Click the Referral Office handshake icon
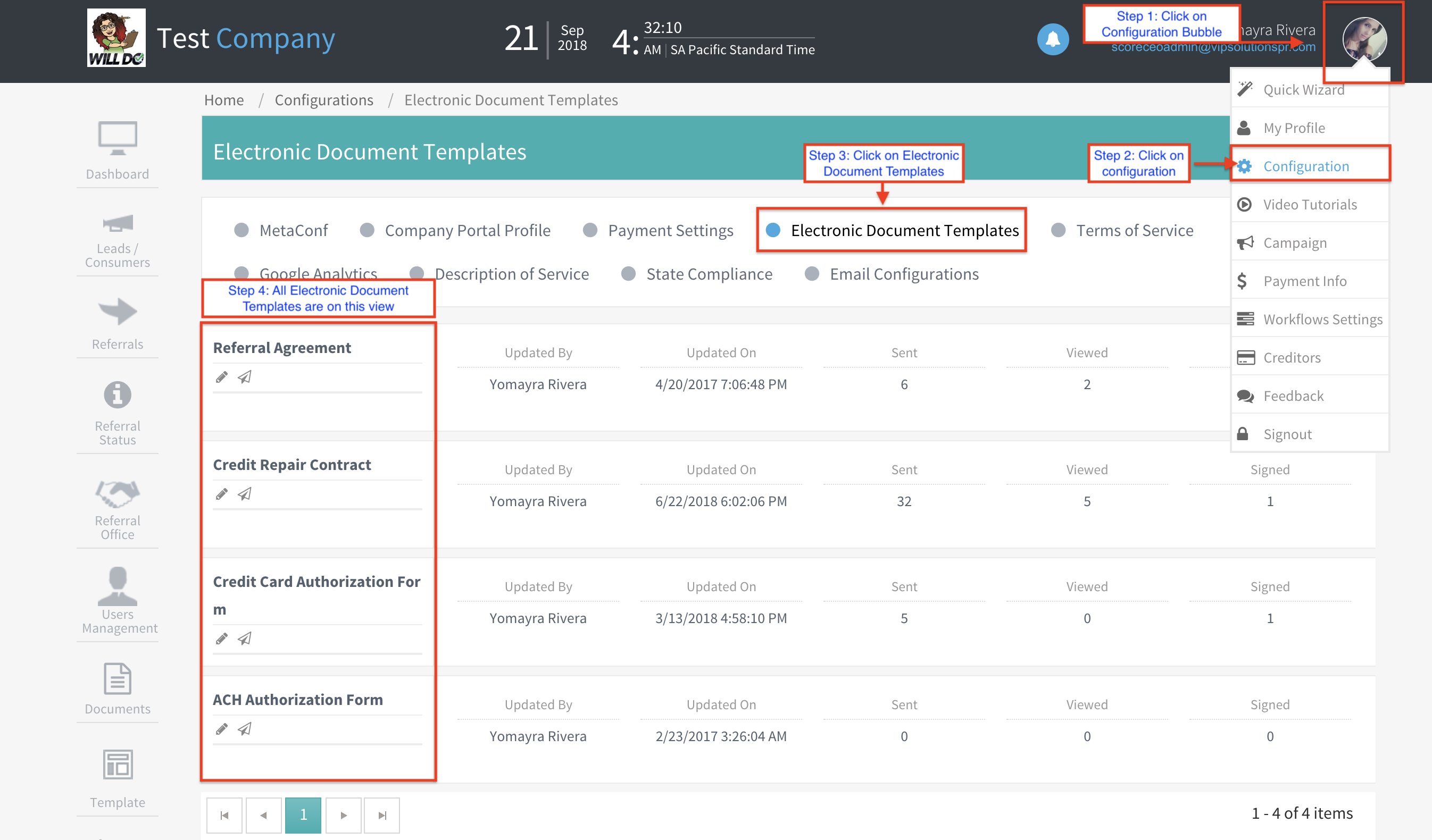Viewport: 1432px width, 840px height. (117, 494)
